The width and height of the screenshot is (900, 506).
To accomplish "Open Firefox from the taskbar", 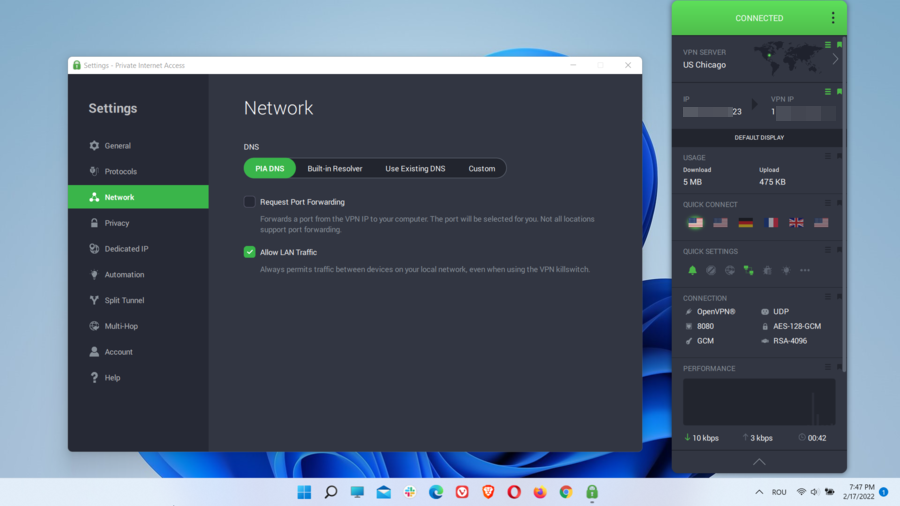I will [540, 492].
